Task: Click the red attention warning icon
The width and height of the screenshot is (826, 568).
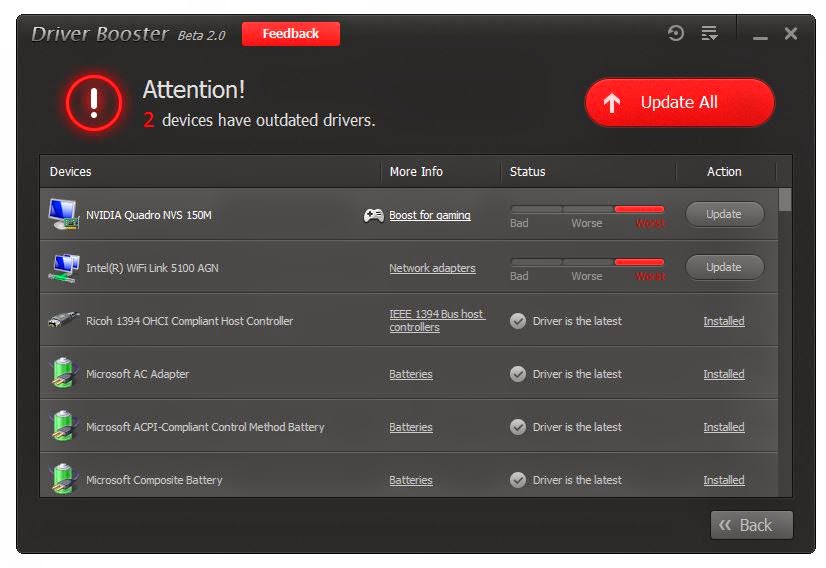Action: tap(94, 103)
